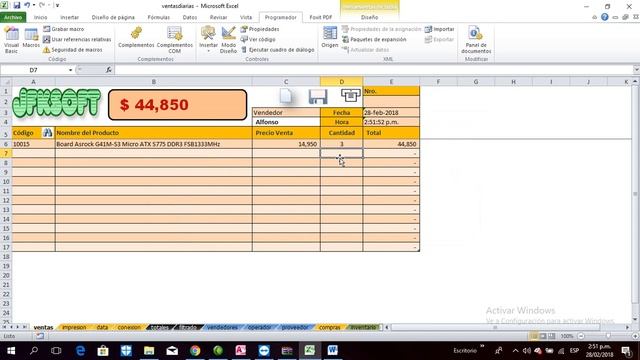Screen dimensions: 640x360
Task: Click the Zoom level 100% button
Action: pyautogui.click(x=567, y=336)
